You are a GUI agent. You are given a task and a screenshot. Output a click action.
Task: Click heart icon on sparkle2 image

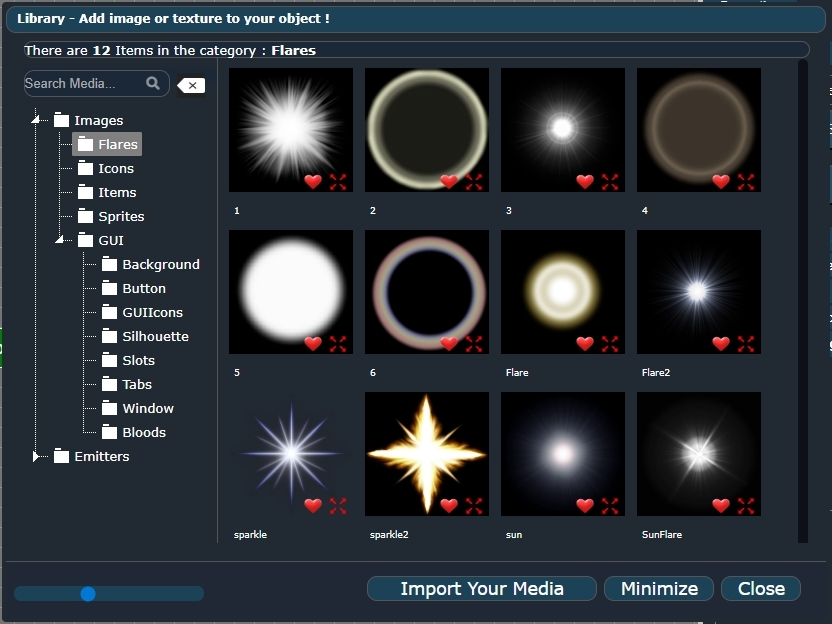[449, 505]
